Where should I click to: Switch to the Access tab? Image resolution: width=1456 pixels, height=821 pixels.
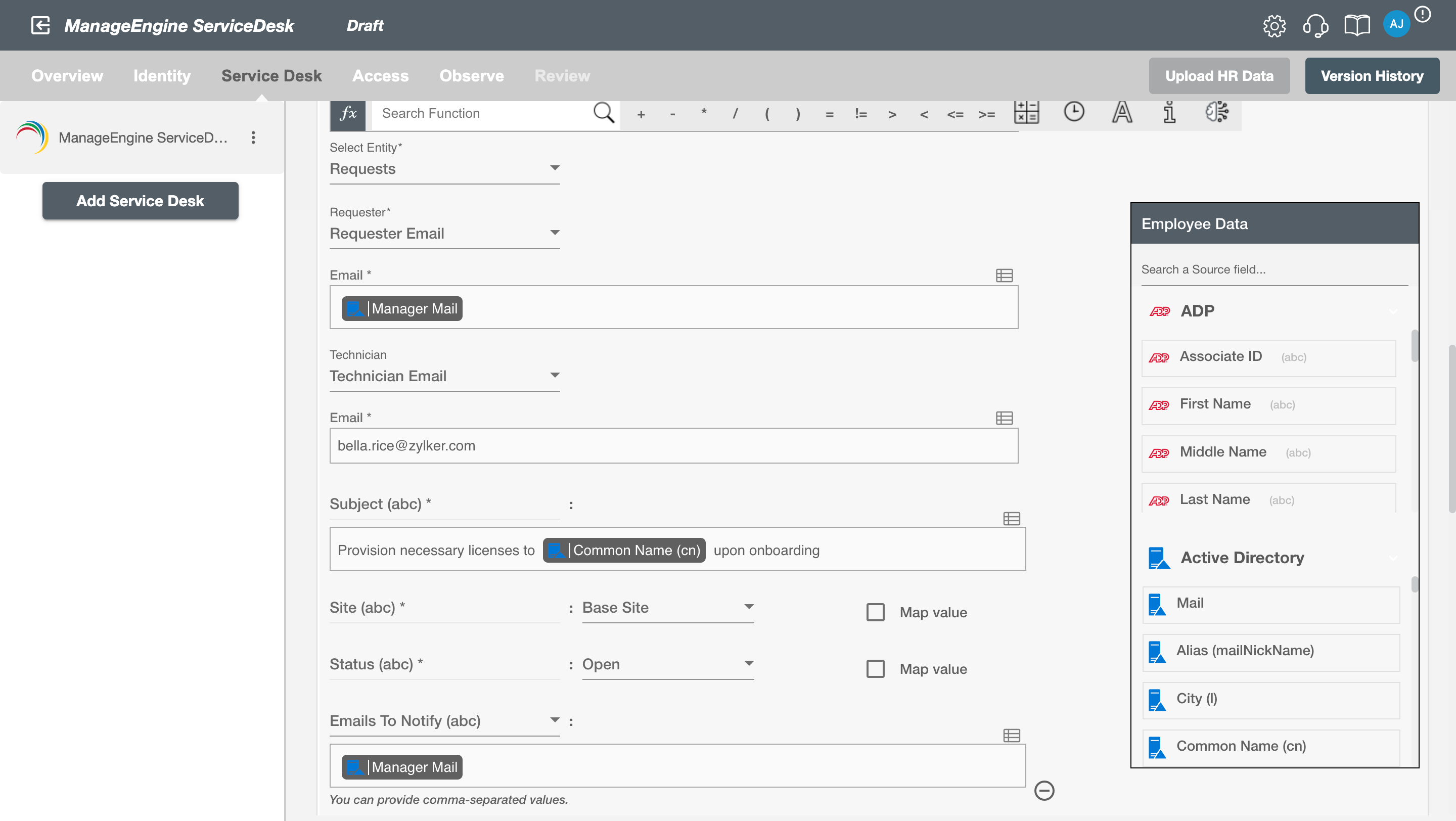tap(380, 76)
